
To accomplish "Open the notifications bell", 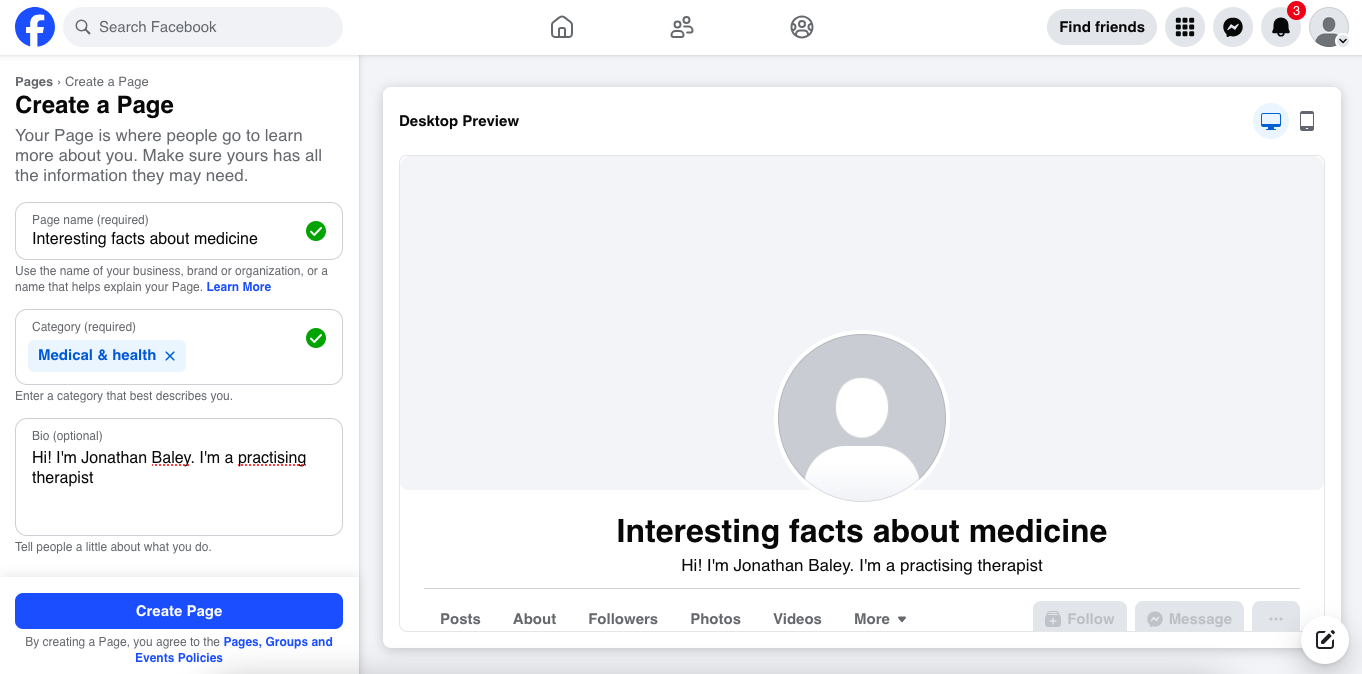I will (x=1281, y=27).
